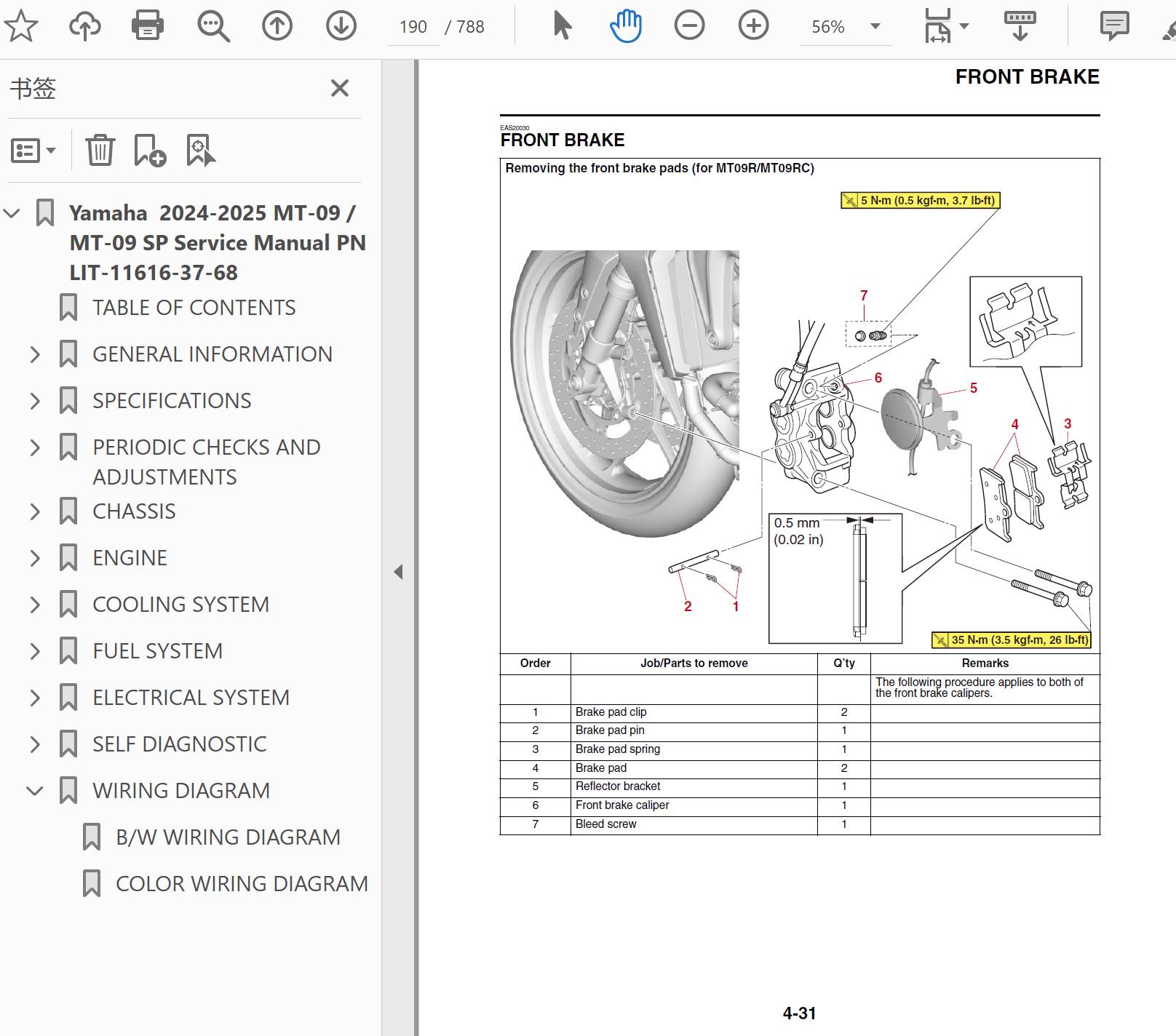Open the CHASSIS bookmark

click(x=134, y=511)
